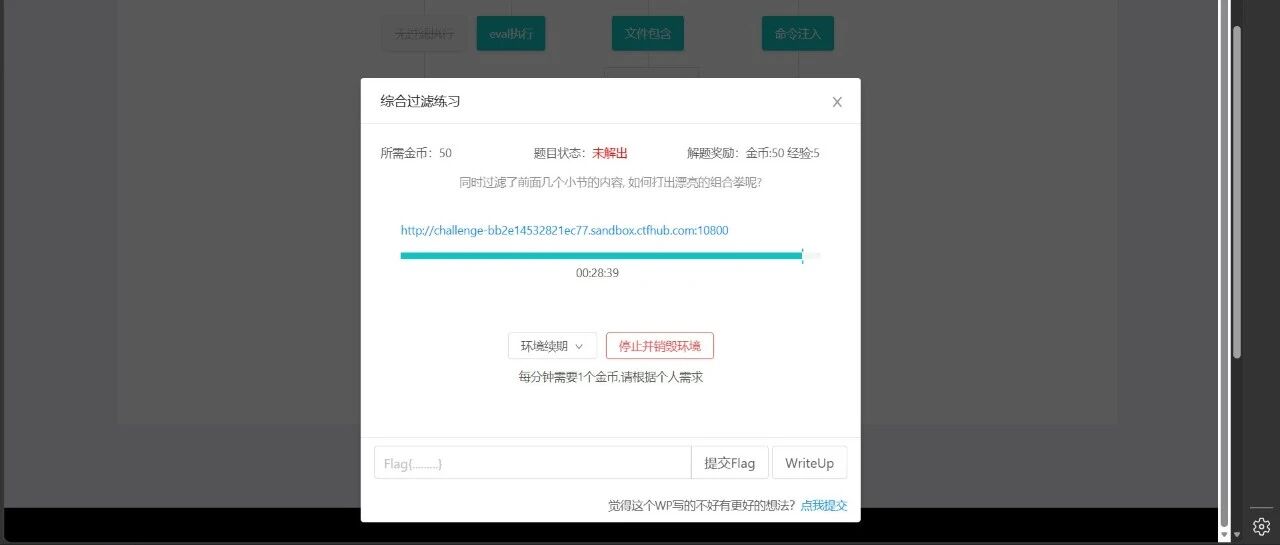The height and width of the screenshot is (545, 1280).
Task: Click the 每分钟需要1个金币 notice text
Action: click(610, 377)
